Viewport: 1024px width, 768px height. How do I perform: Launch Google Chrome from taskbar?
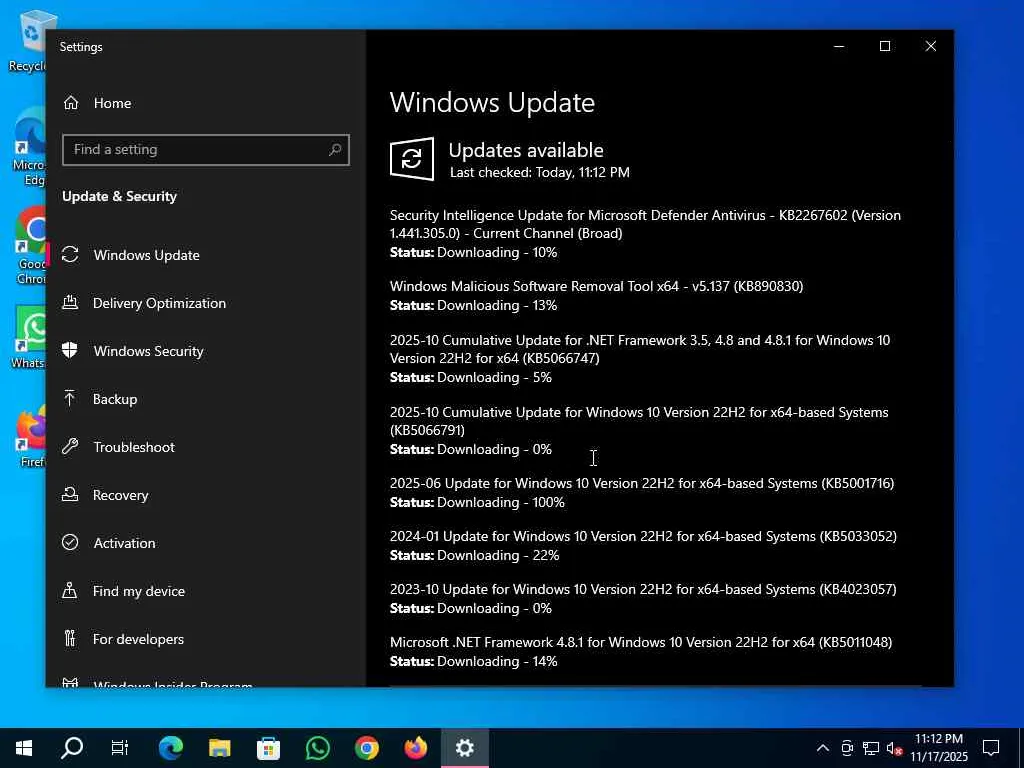coord(366,748)
